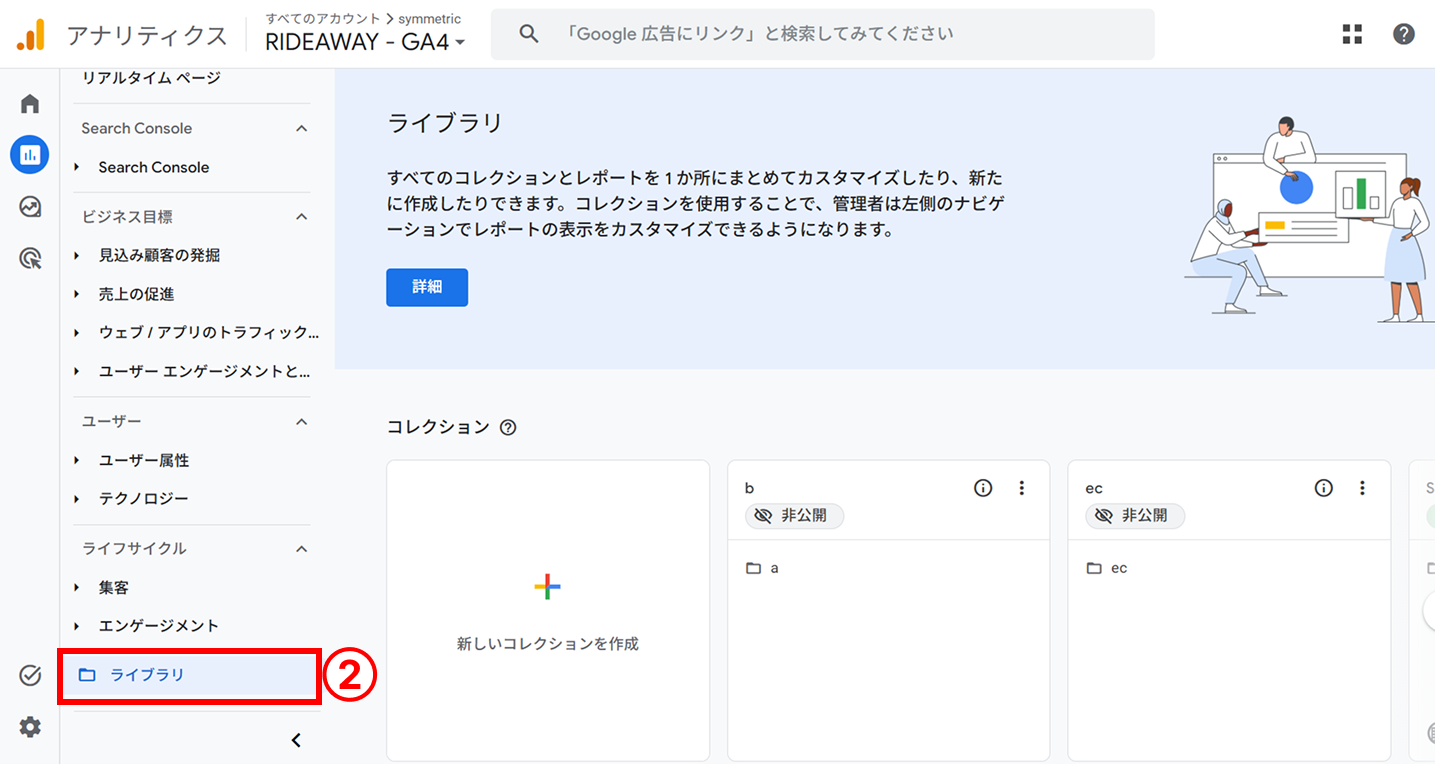Select ライブラリ in the navigation
Image resolution: width=1435 pixels, height=764 pixels.
click(189, 675)
